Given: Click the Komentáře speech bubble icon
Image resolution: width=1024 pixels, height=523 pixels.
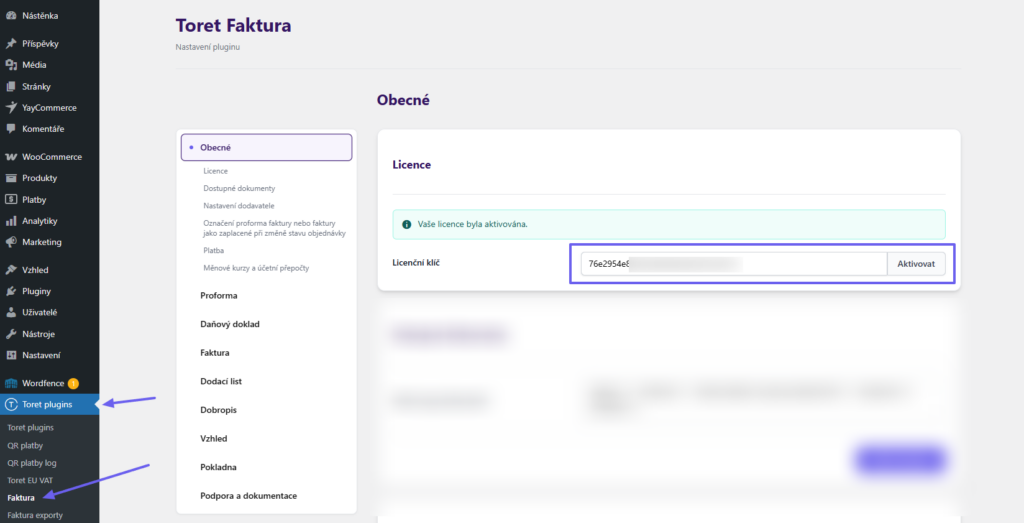Looking at the screenshot, I should [x=10, y=129].
